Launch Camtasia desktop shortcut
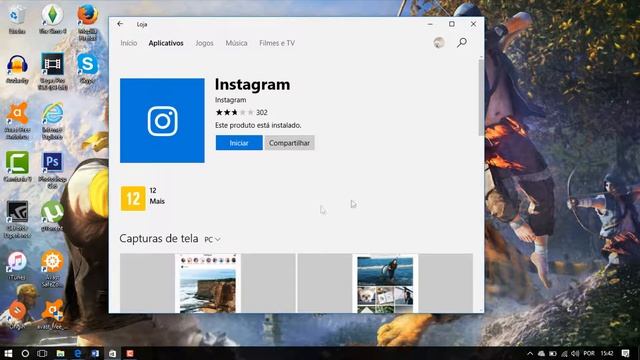The width and height of the screenshot is (640, 360). [x=17, y=167]
